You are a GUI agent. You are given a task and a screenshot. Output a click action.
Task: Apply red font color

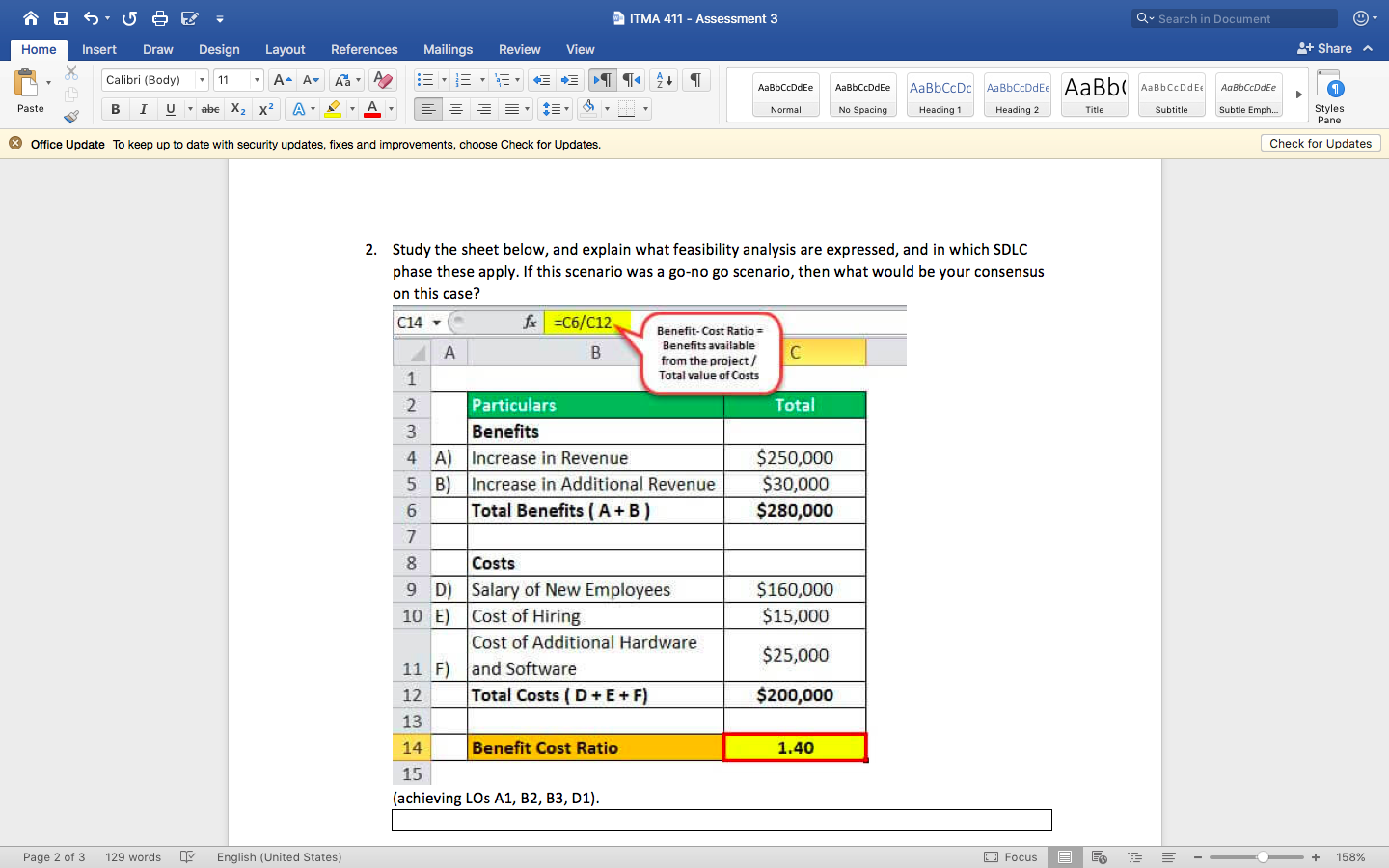pyautogui.click(x=372, y=109)
